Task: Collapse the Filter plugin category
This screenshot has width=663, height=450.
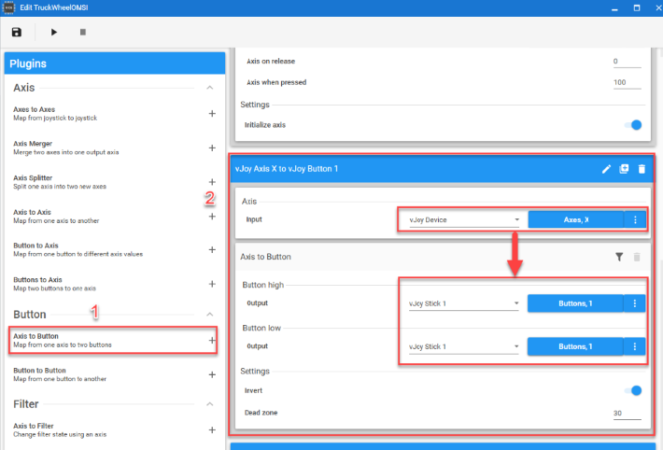Action: tap(210, 404)
